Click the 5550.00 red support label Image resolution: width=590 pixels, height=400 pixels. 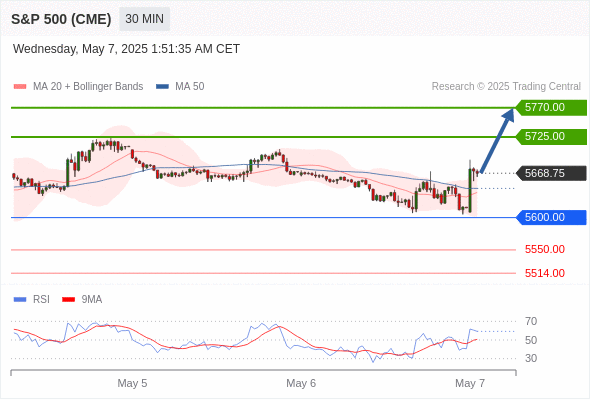pyautogui.click(x=545, y=249)
